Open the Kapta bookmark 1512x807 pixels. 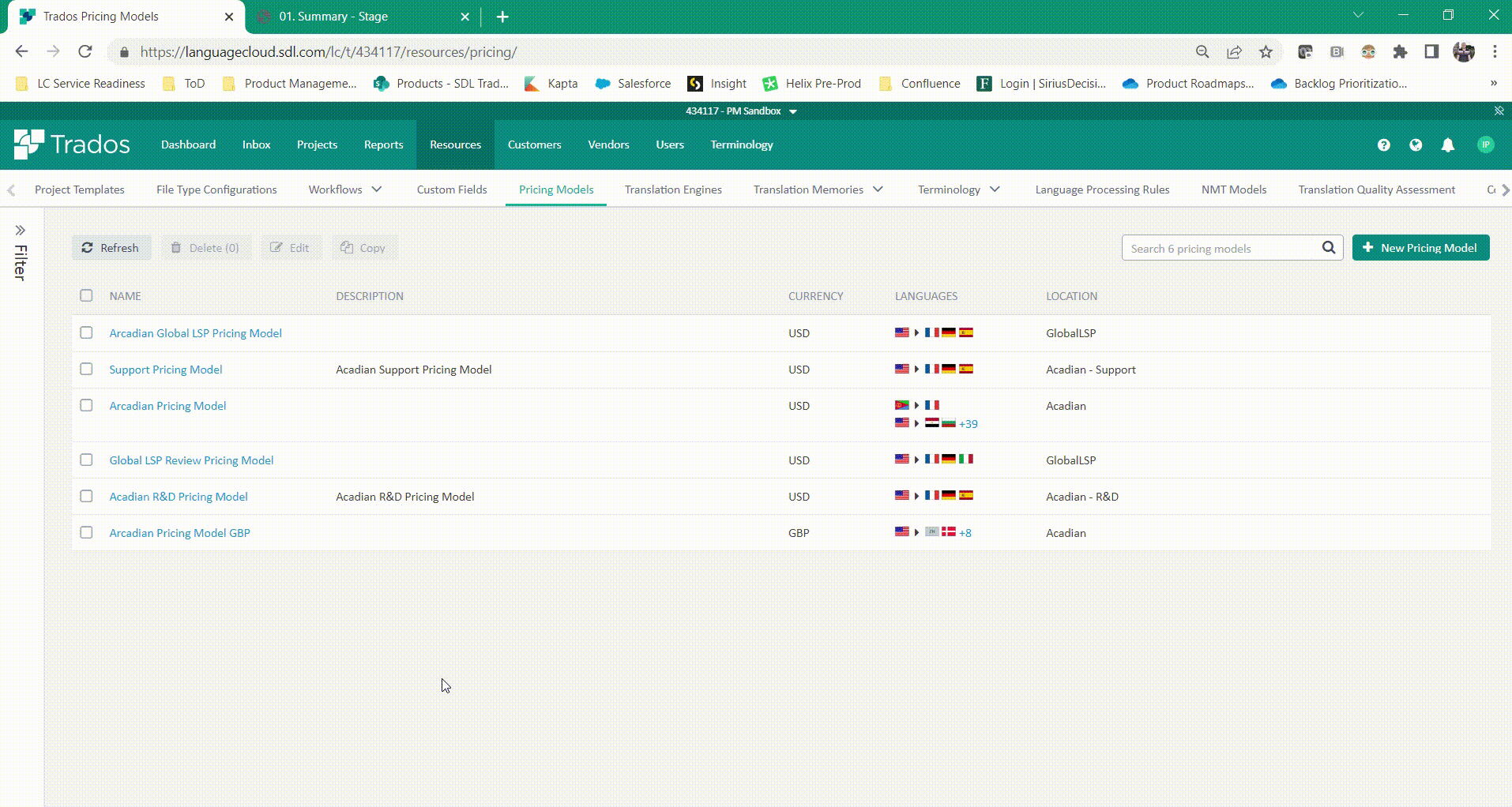coord(551,84)
